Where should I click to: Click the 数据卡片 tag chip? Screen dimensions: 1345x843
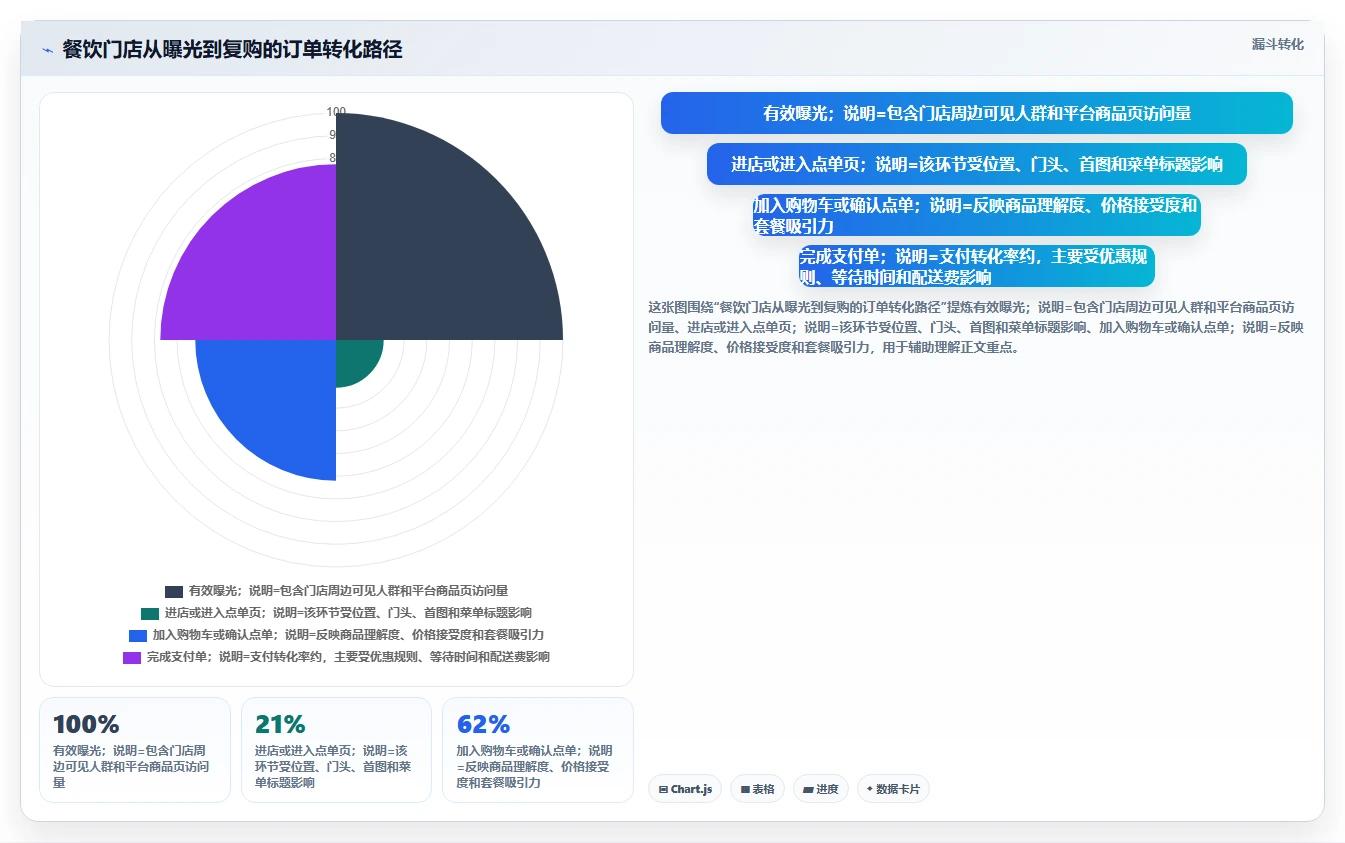(893, 789)
